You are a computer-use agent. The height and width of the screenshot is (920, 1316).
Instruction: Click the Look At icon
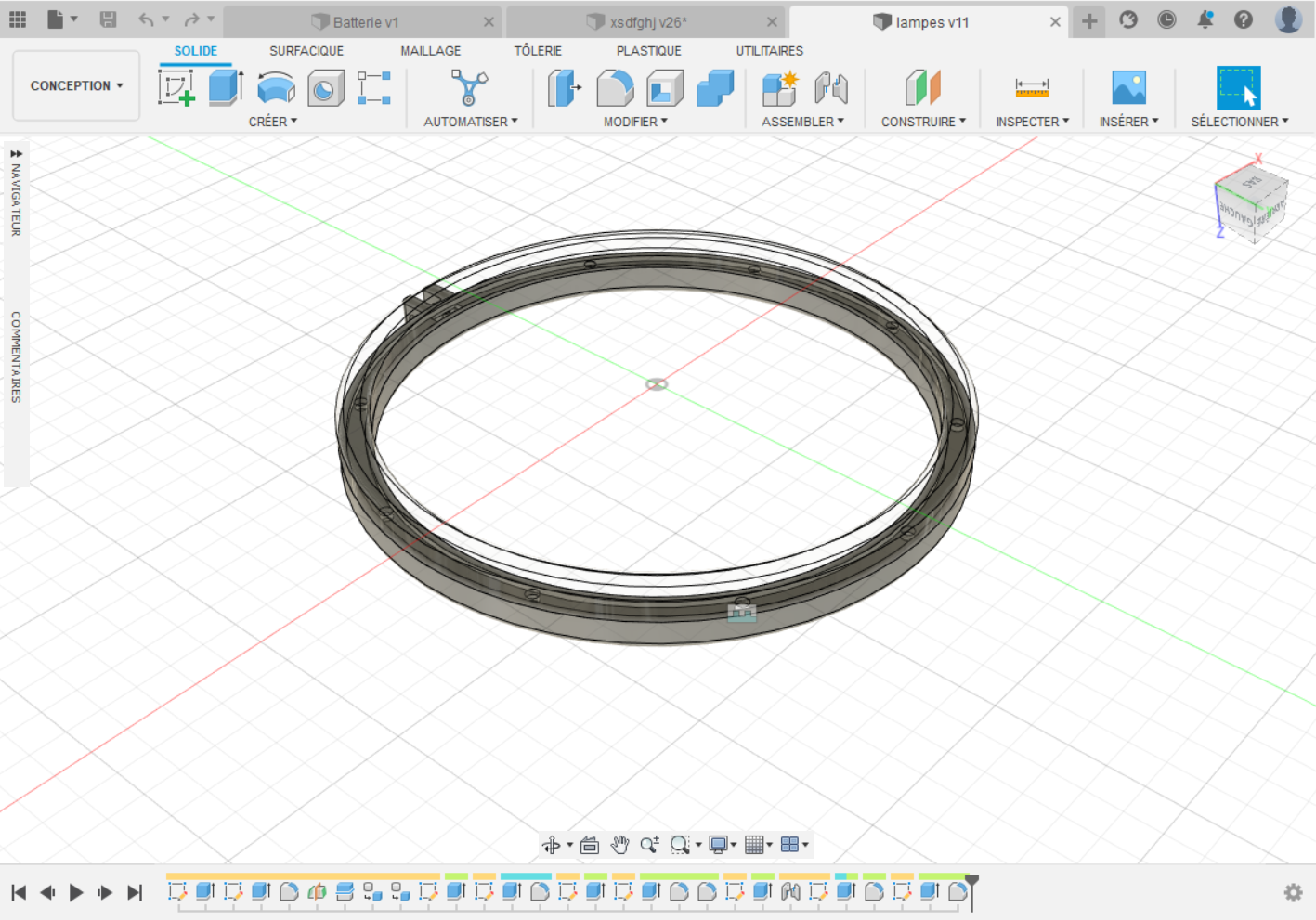[589, 845]
